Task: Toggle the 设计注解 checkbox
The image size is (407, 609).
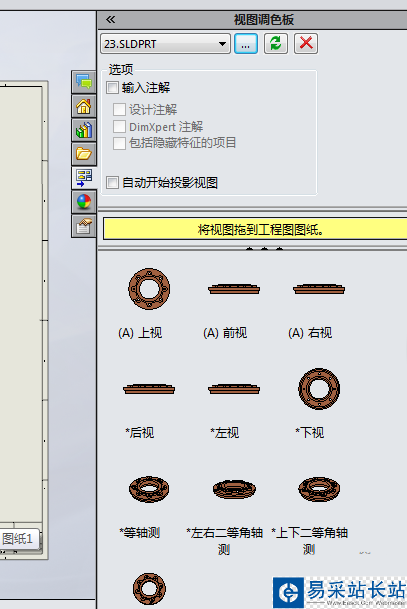Action: (x=119, y=110)
